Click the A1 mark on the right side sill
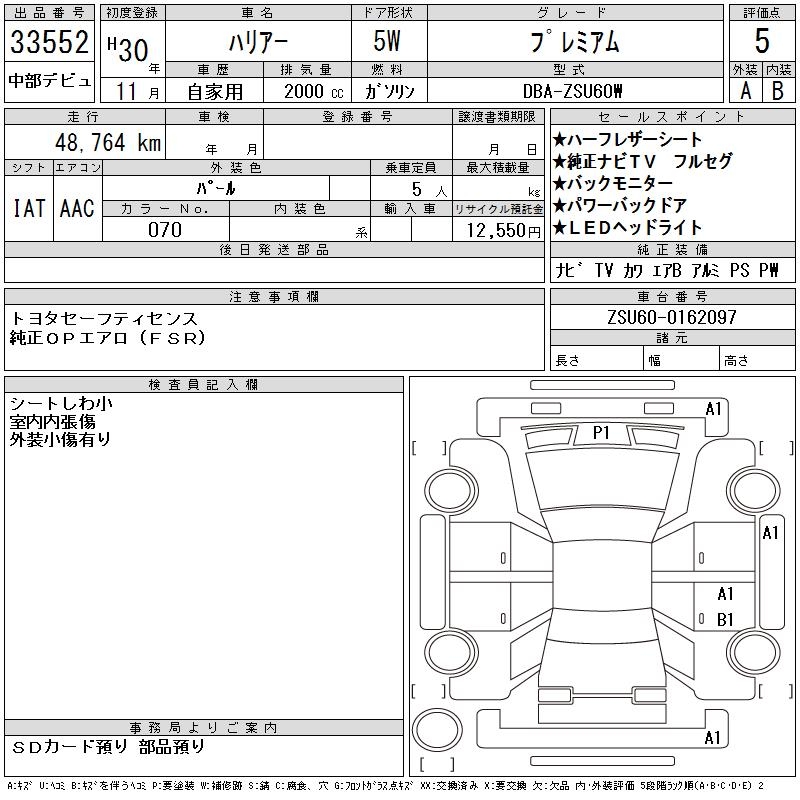Screen dimensions: 800x800 click(x=770, y=533)
